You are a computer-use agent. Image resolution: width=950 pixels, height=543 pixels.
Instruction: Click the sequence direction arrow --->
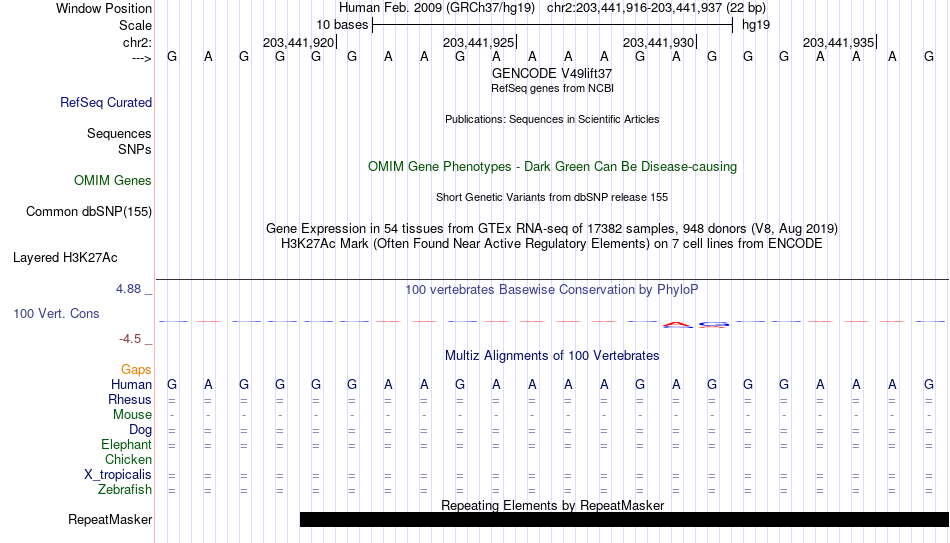141,58
